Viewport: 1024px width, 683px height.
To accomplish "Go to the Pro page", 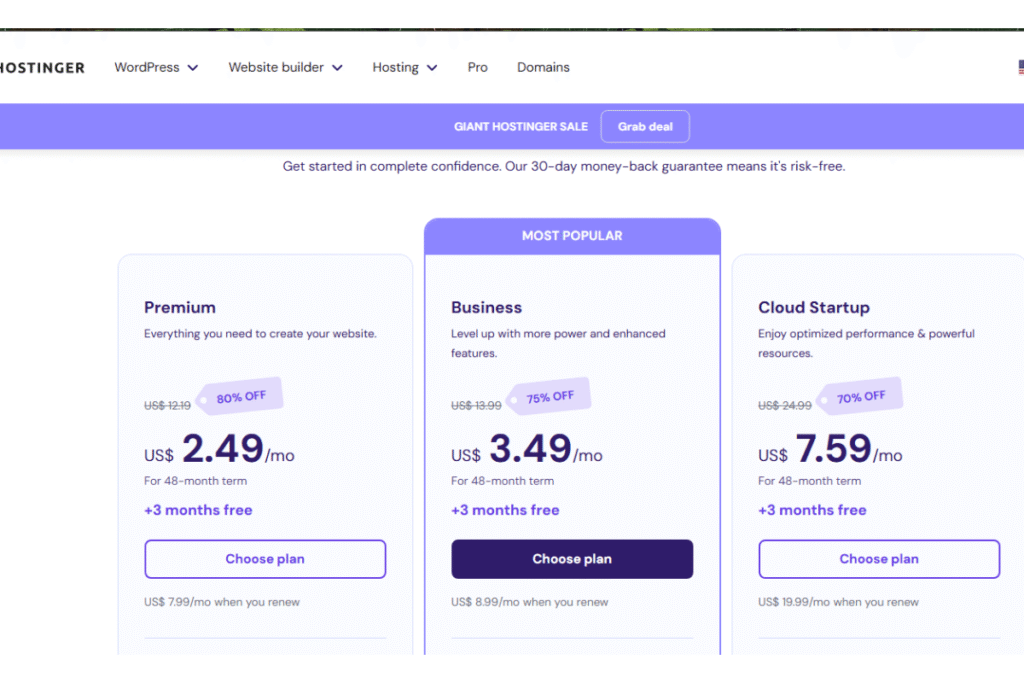I will (x=477, y=67).
